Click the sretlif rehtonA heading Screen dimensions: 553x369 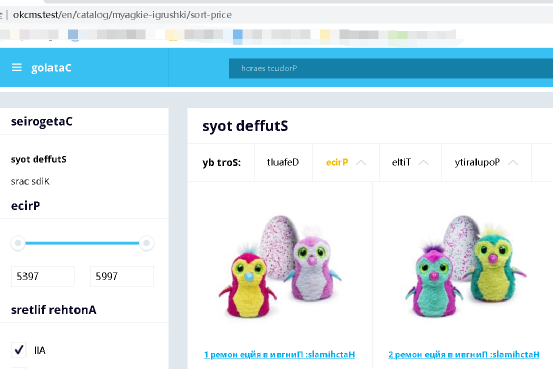tap(54, 310)
